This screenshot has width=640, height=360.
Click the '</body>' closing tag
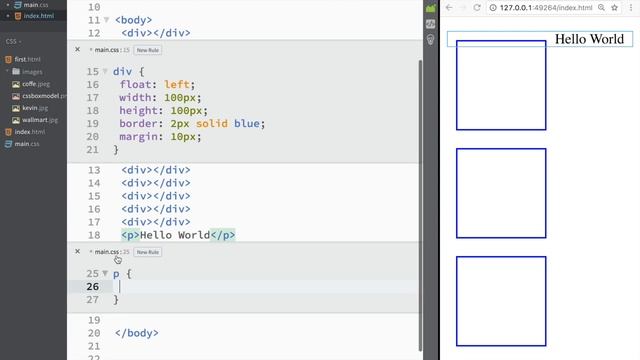pos(137,333)
